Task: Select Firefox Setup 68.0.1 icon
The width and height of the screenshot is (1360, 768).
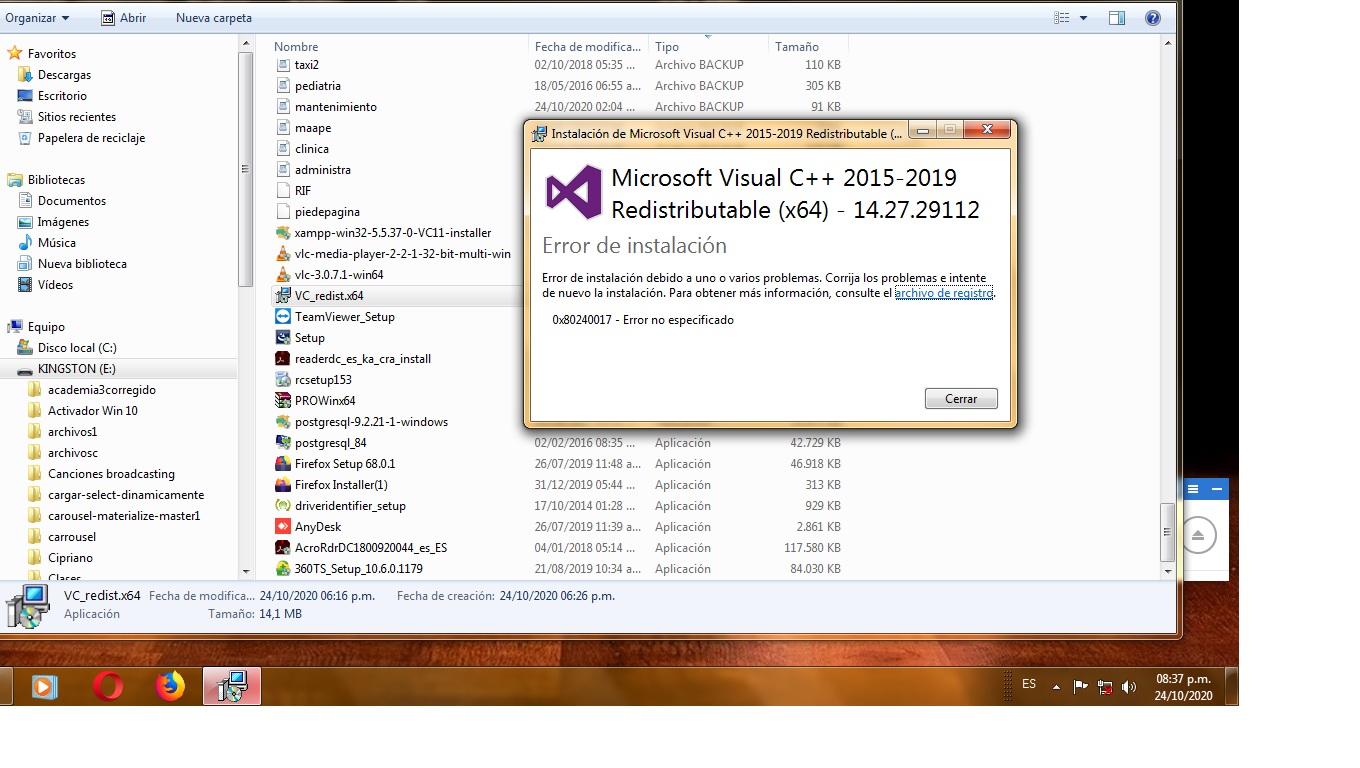Action: [x=283, y=464]
